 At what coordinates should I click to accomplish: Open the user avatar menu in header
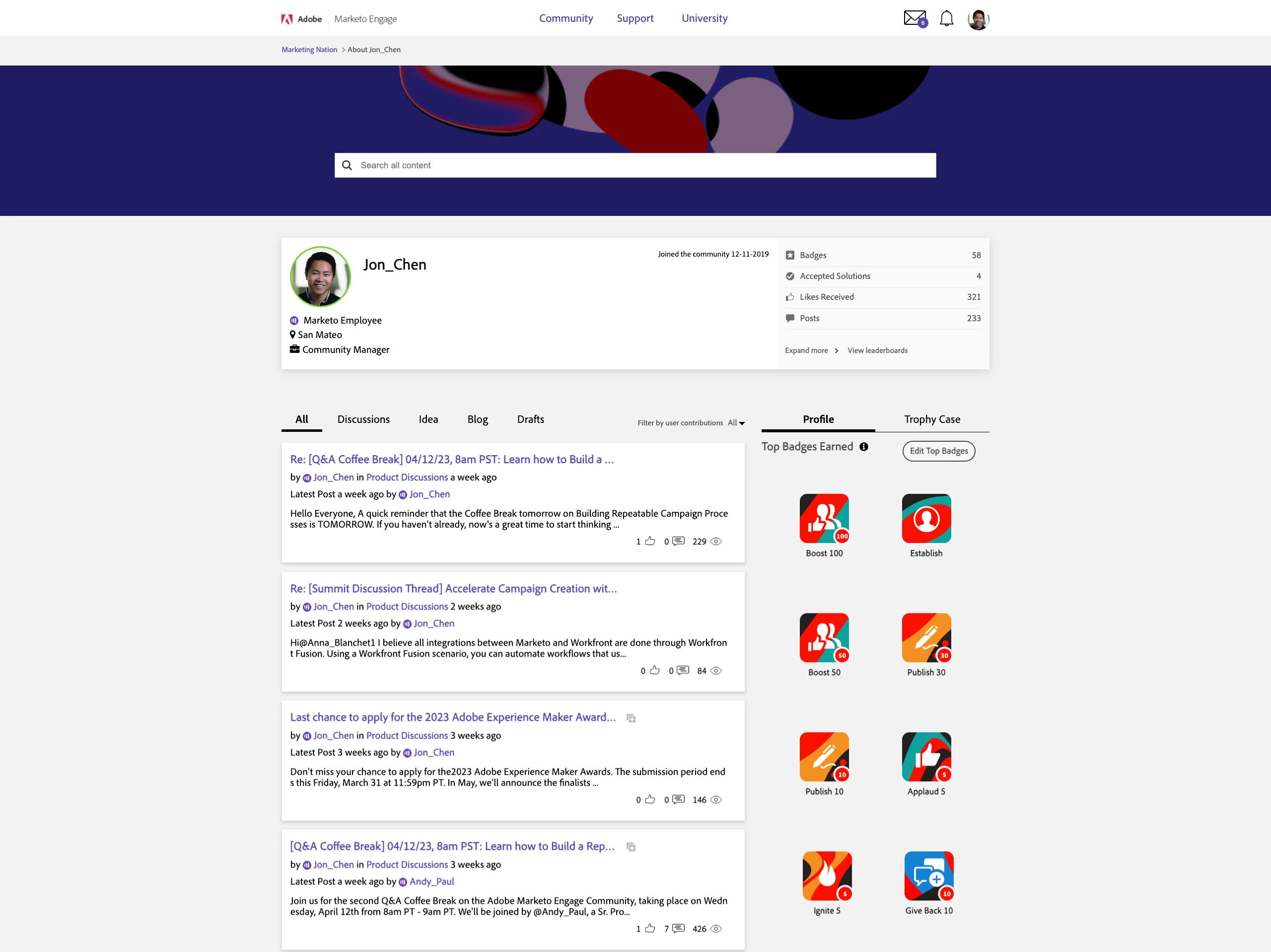[978, 19]
